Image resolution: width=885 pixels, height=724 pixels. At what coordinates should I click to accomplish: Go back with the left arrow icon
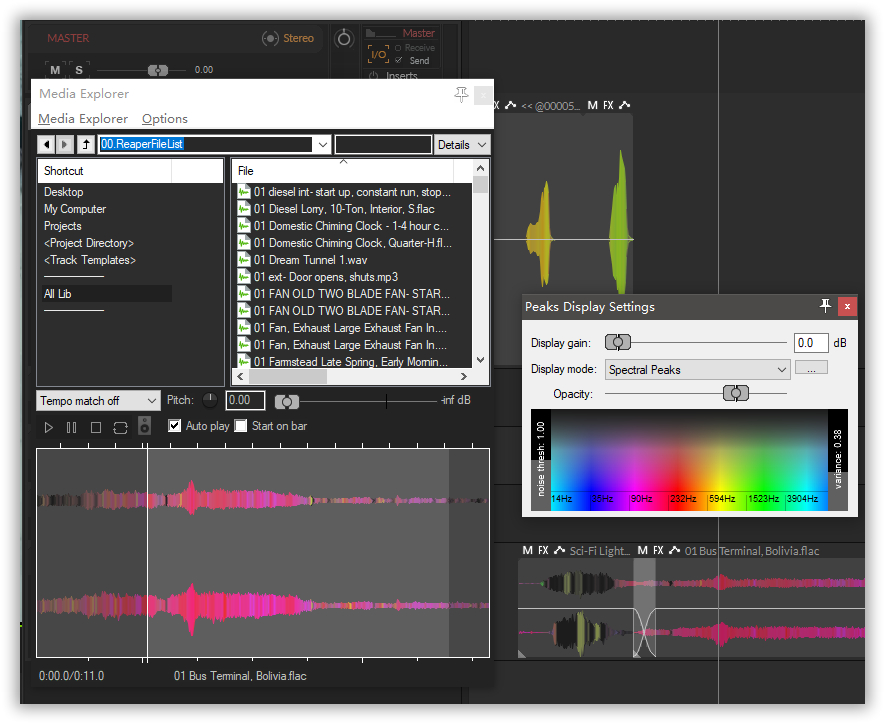pos(46,145)
